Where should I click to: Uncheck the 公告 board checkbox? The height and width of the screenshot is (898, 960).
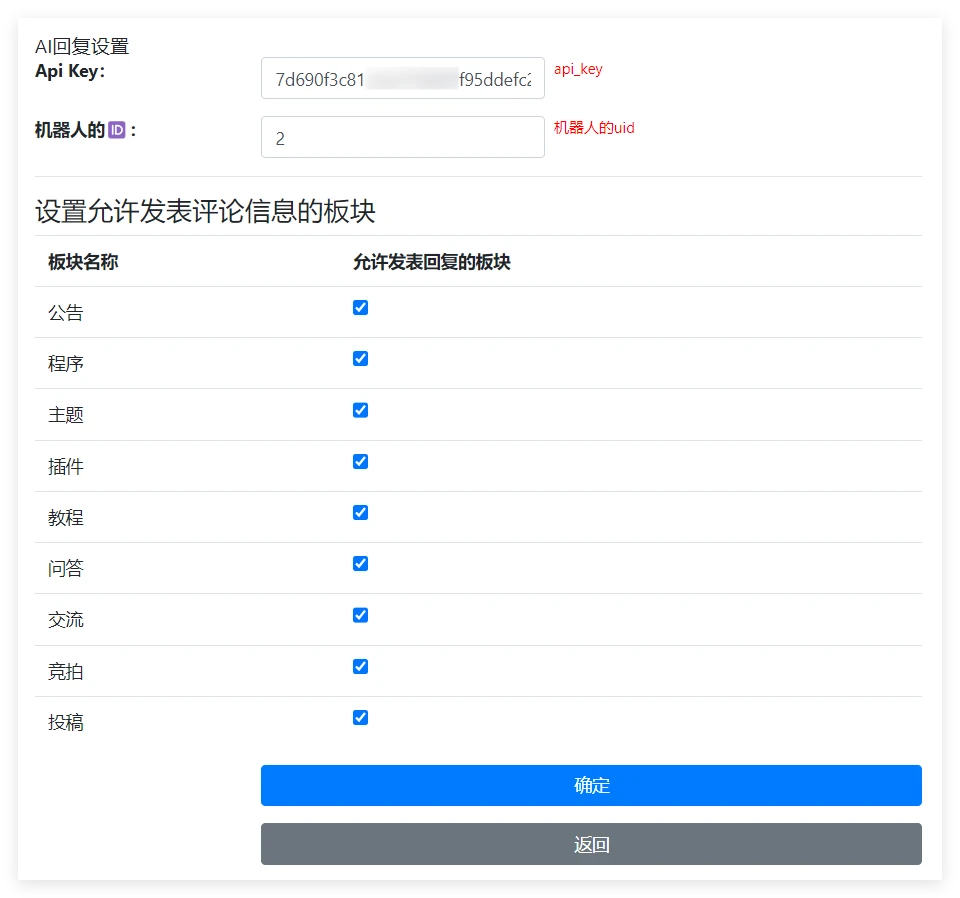pos(361,308)
